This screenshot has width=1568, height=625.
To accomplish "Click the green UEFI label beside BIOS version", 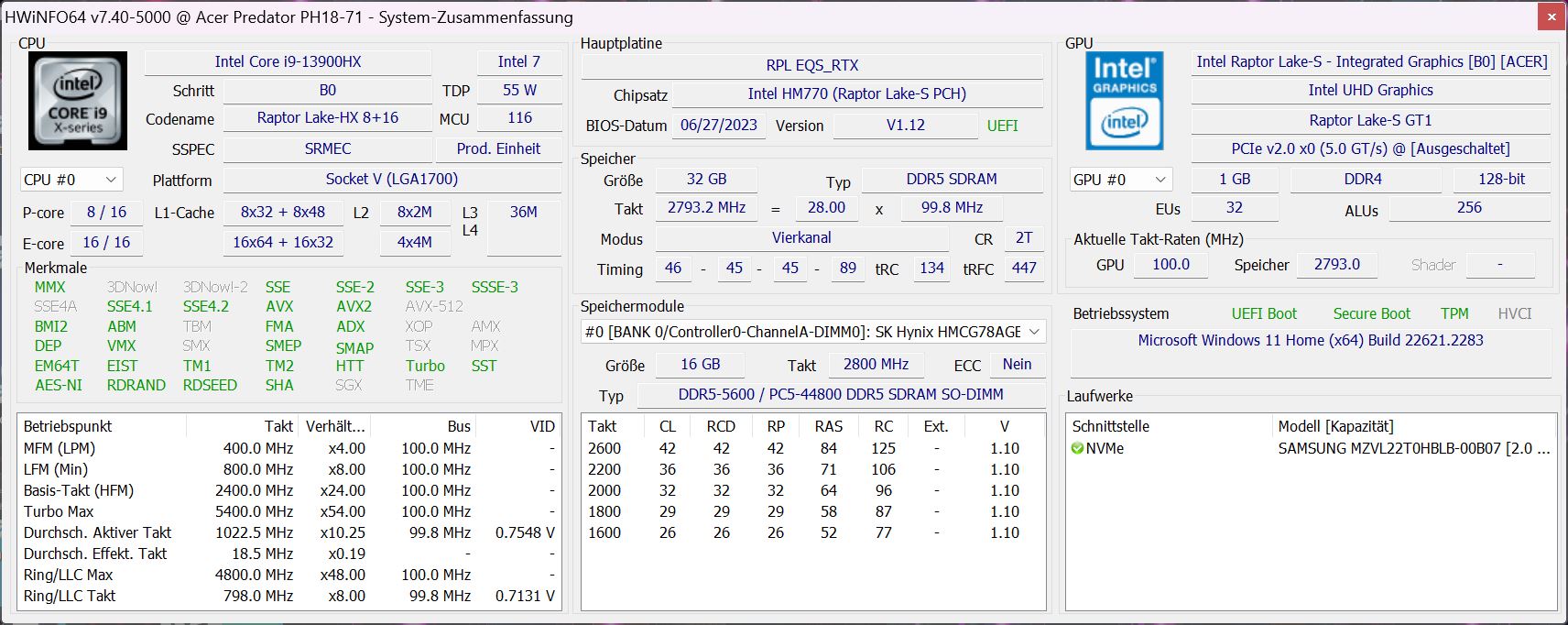I will tap(1003, 126).
